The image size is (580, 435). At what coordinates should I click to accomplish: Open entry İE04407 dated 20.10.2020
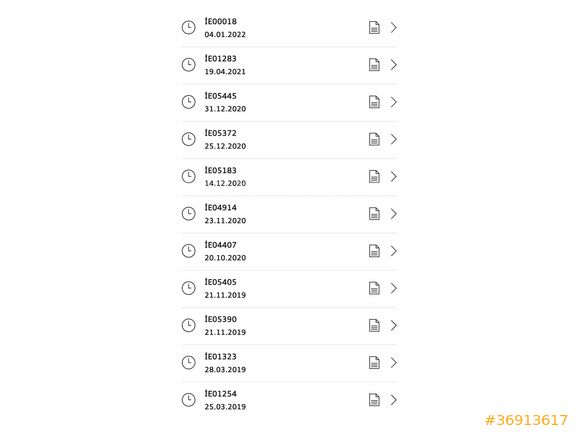click(289, 251)
